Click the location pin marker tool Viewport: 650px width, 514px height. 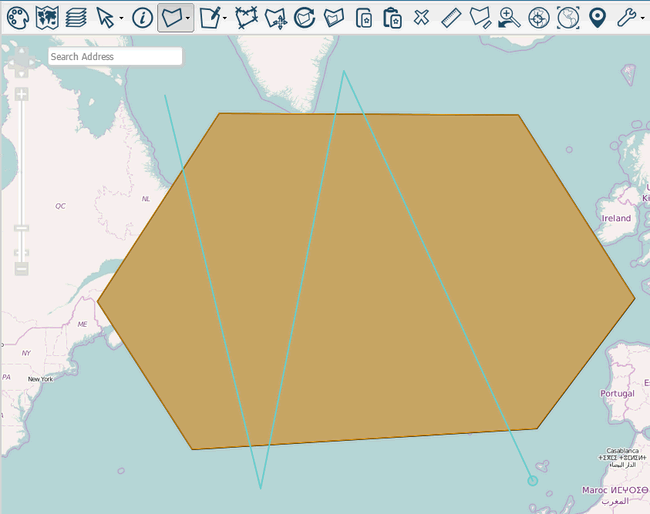point(597,17)
